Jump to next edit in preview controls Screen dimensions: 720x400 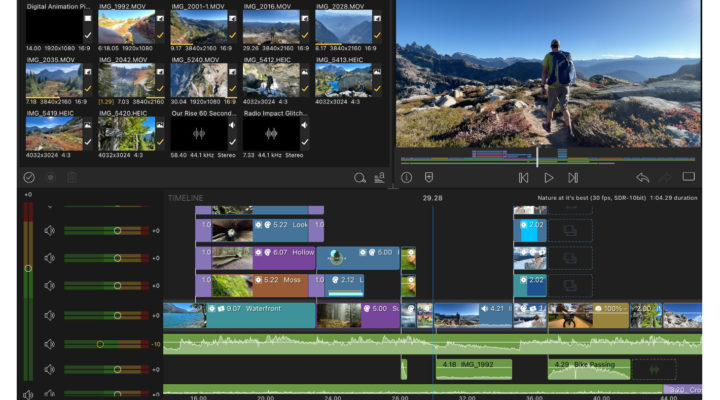click(x=573, y=178)
